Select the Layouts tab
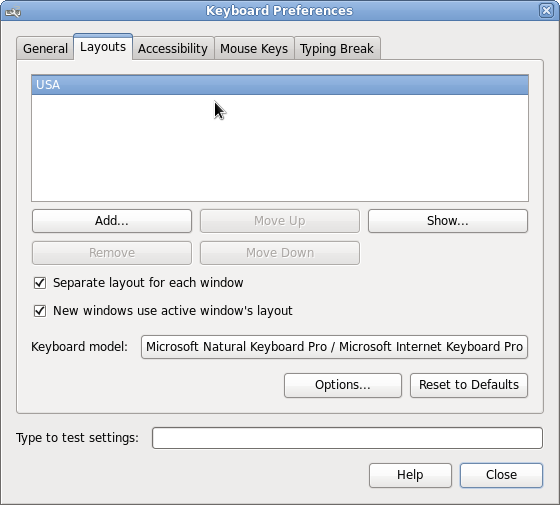 tap(103, 47)
